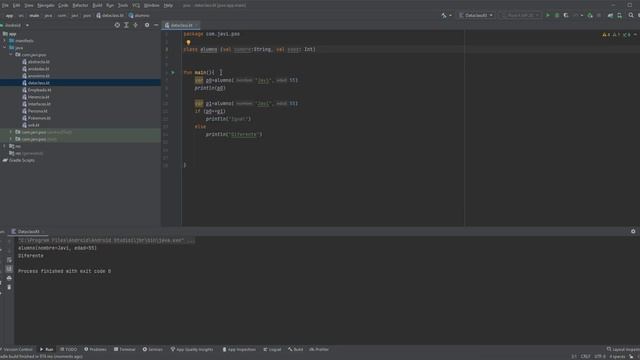Click dataclass.kt in the breadcrumb bar
Viewport: 640px width, 360px height.
coord(110,16)
